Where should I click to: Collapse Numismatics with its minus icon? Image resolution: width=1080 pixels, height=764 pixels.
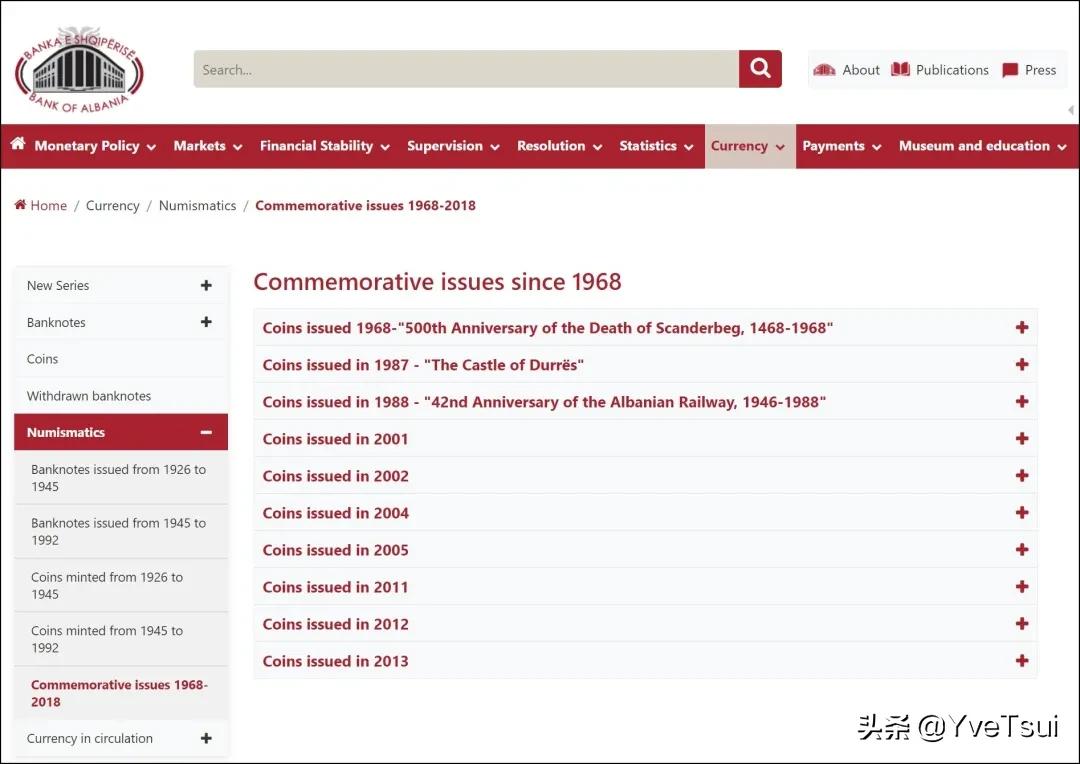click(206, 433)
